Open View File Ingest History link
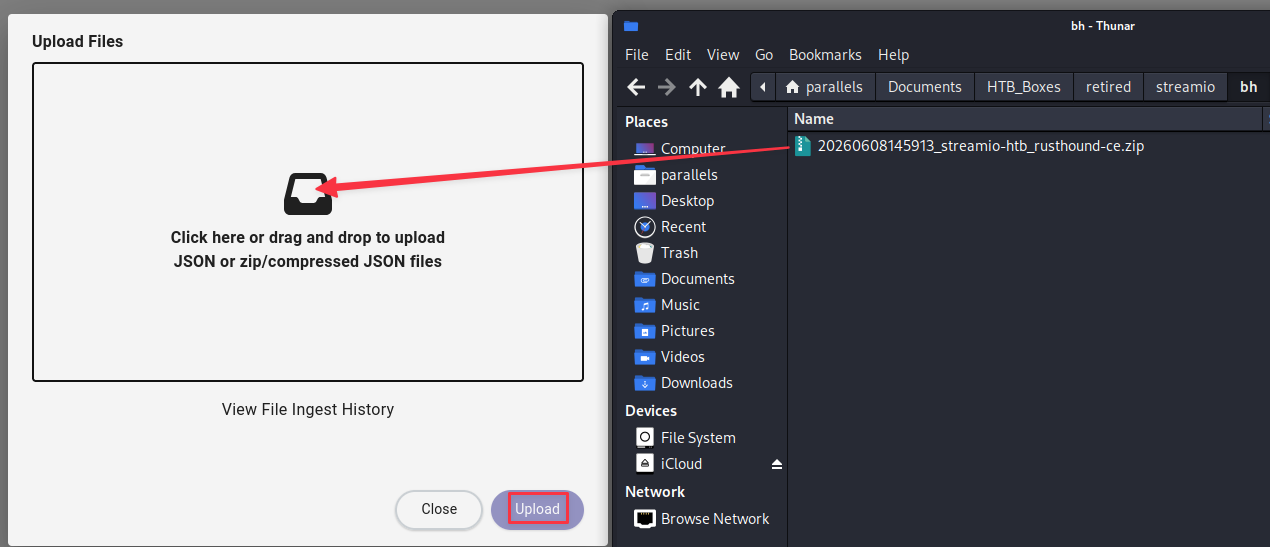The width and height of the screenshot is (1270, 547). click(308, 409)
